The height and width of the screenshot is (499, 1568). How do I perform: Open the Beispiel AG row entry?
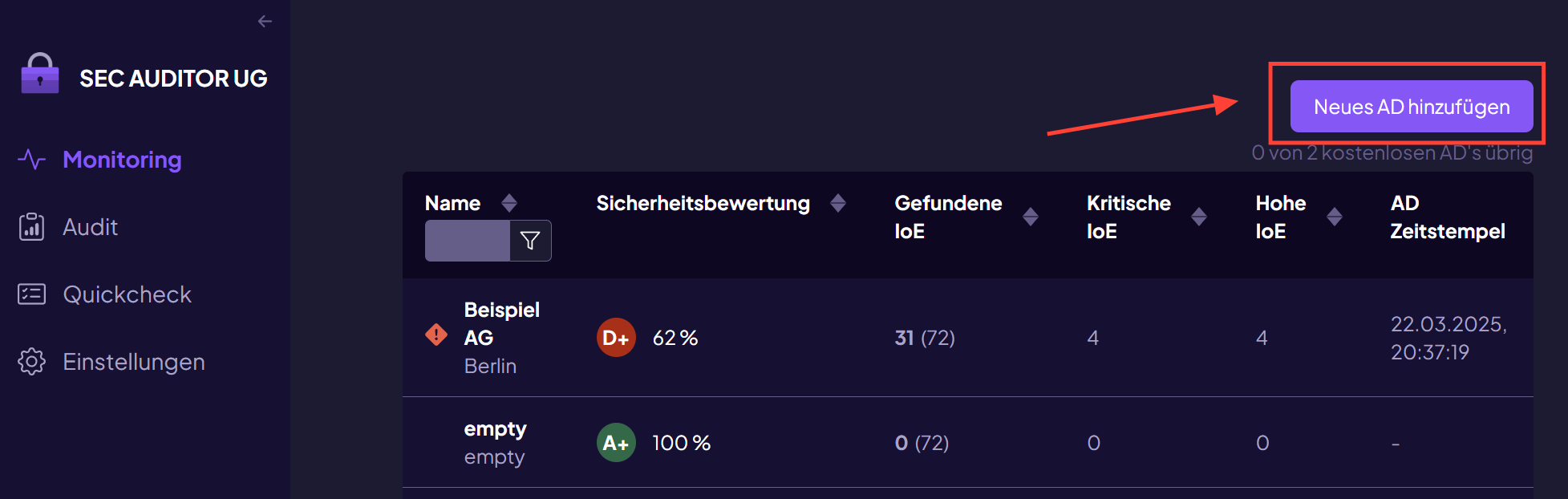point(968,338)
